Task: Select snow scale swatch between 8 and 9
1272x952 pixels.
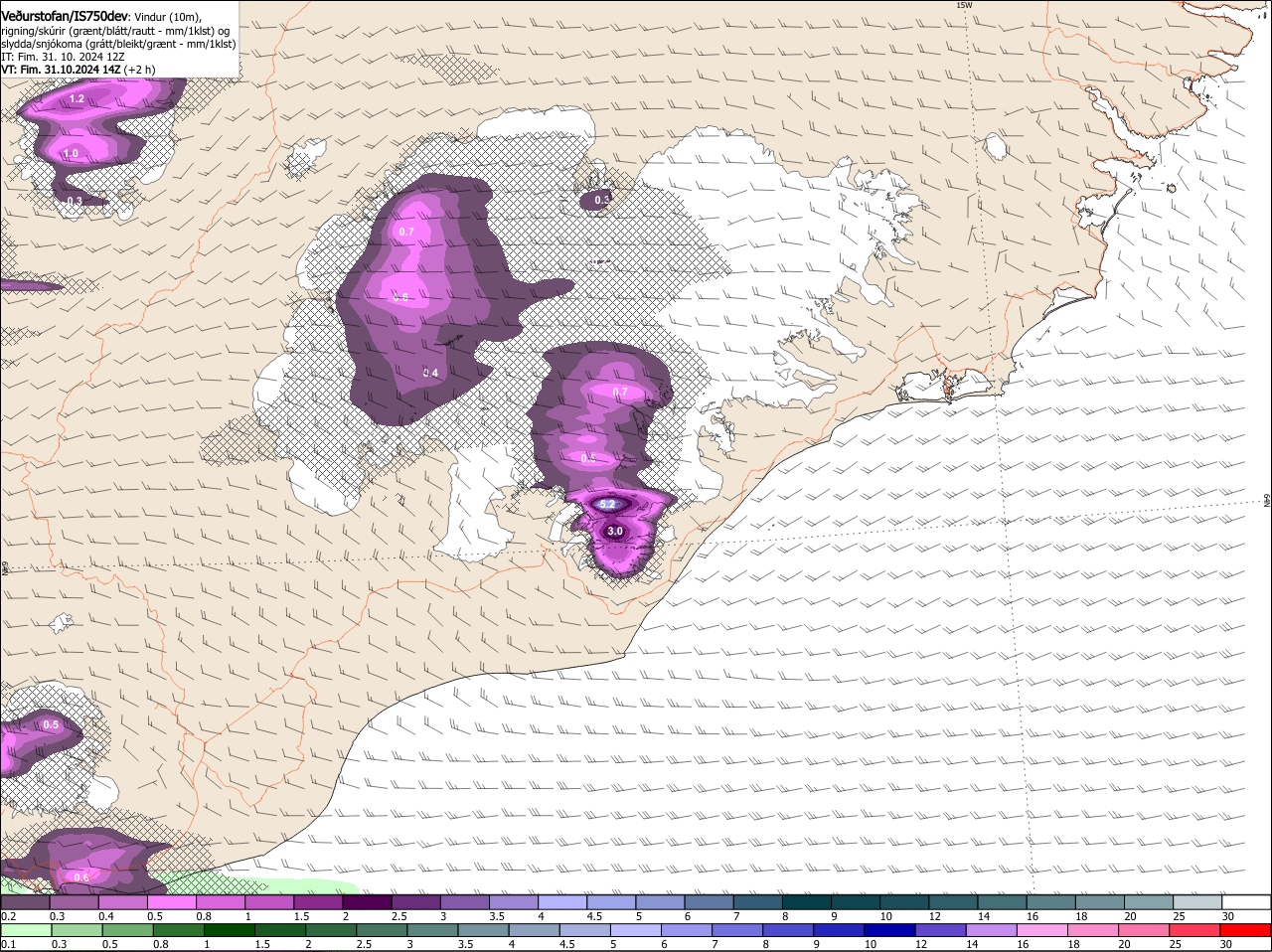Action: (x=808, y=901)
